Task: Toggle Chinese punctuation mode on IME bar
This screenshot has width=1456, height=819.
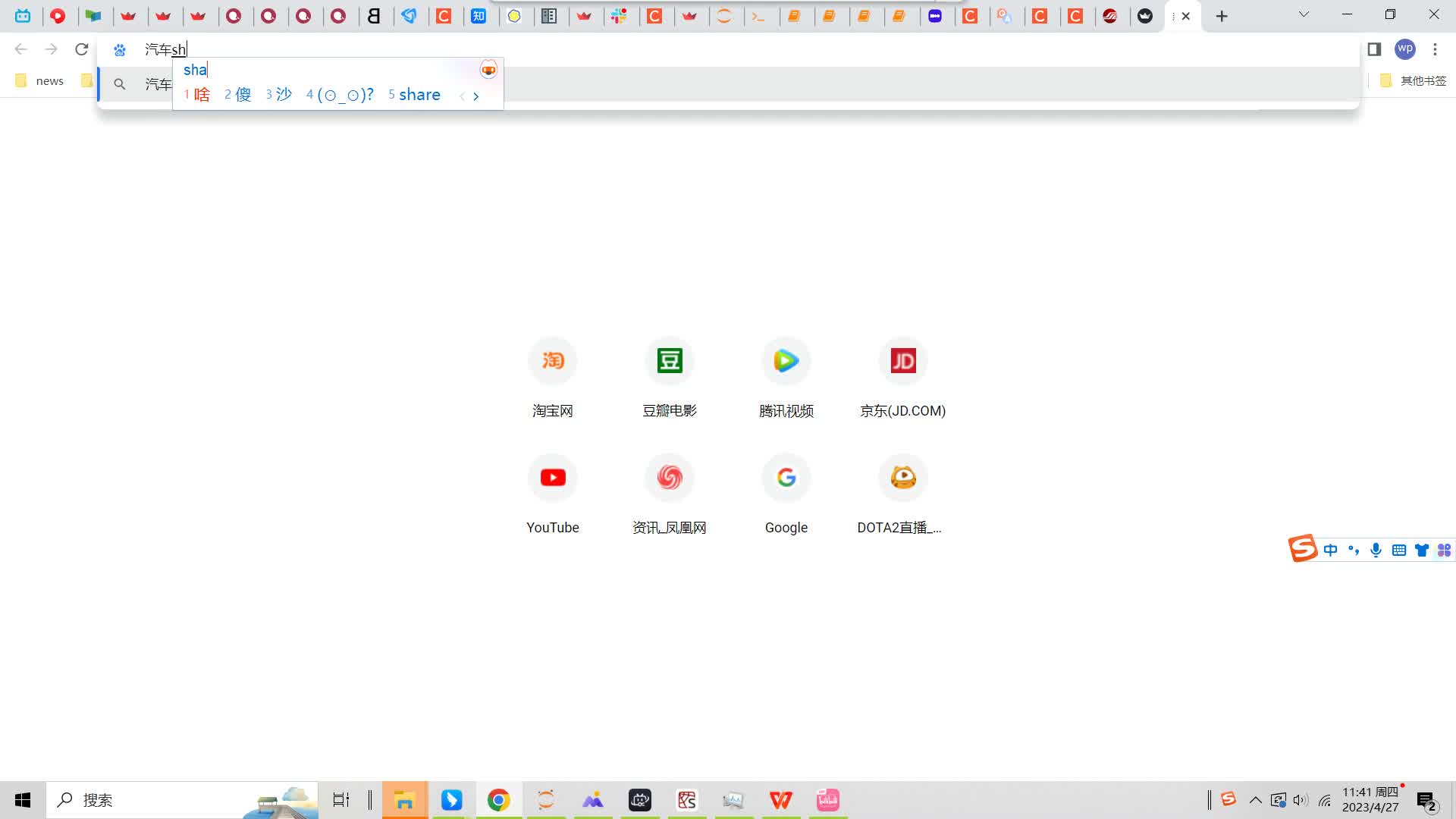Action: click(1354, 551)
